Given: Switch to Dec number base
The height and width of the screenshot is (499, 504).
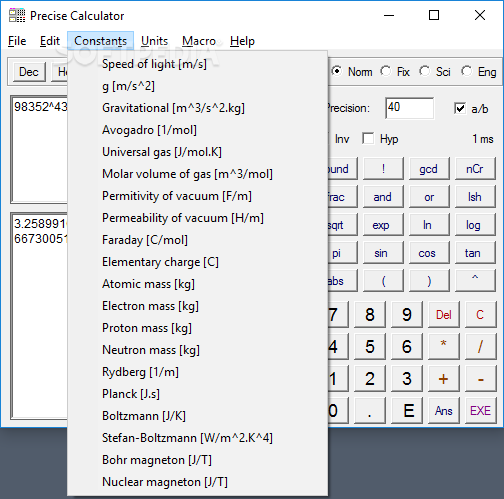Looking at the screenshot, I should pyautogui.click(x=29, y=72).
